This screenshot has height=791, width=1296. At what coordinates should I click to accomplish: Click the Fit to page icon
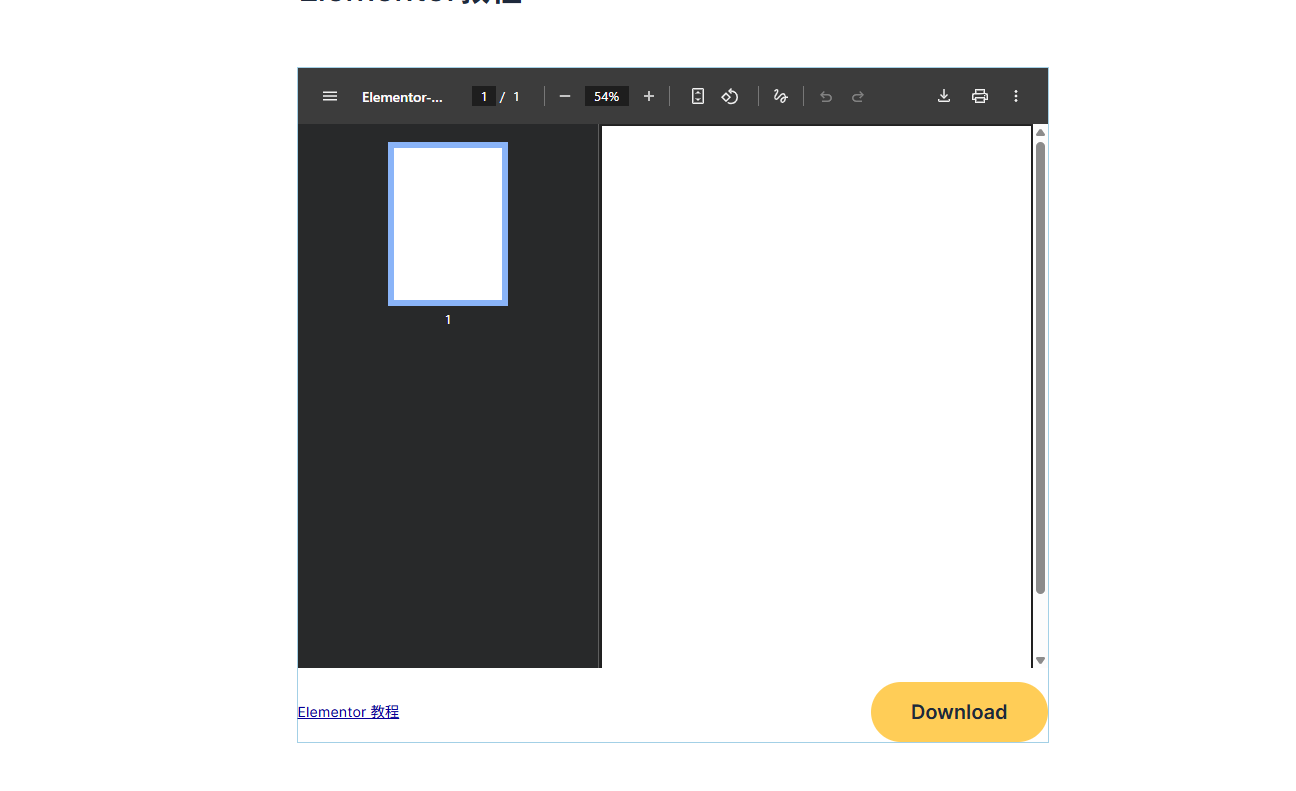point(698,96)
